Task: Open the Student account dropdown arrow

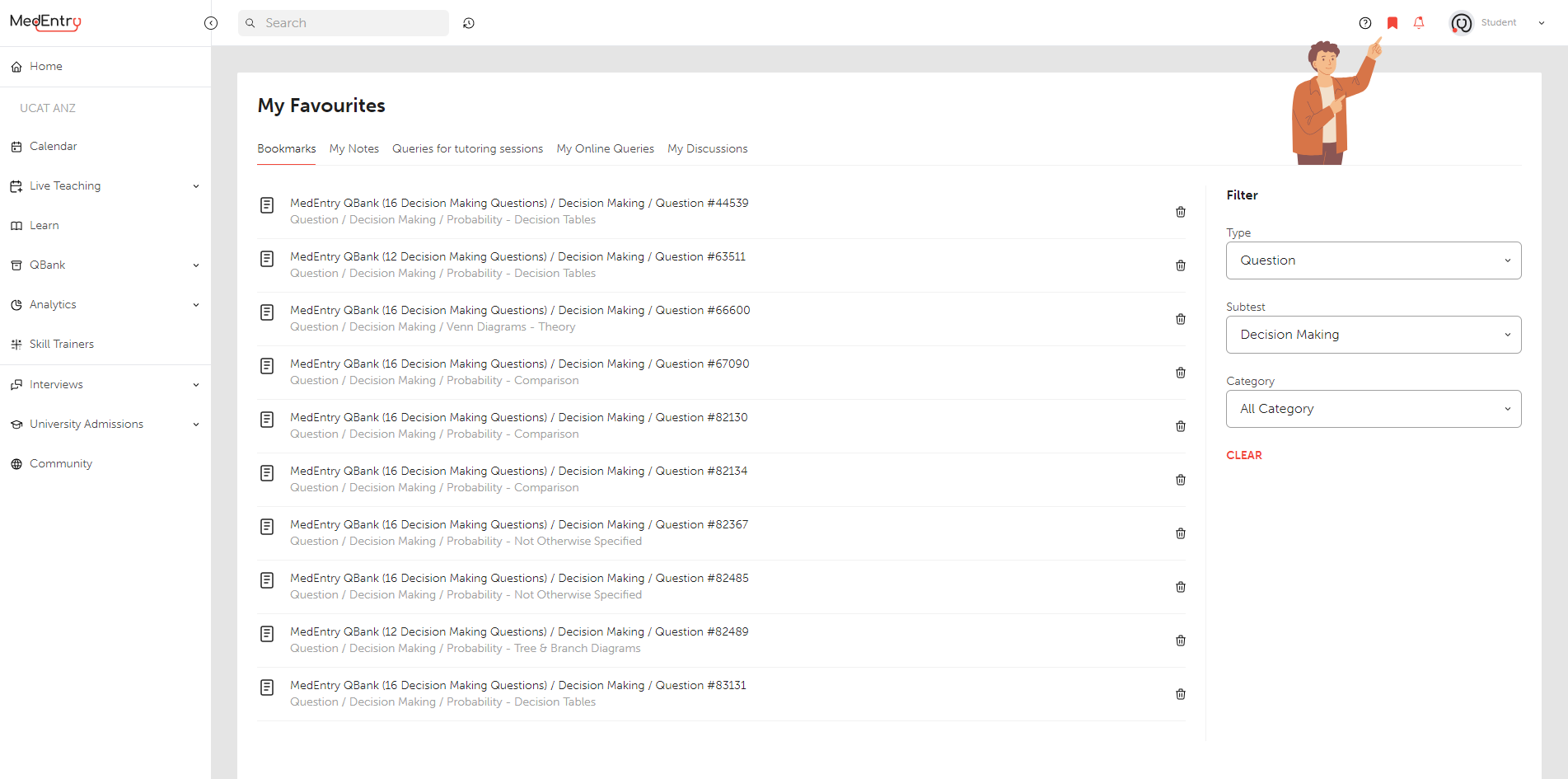Action: 1542,23
